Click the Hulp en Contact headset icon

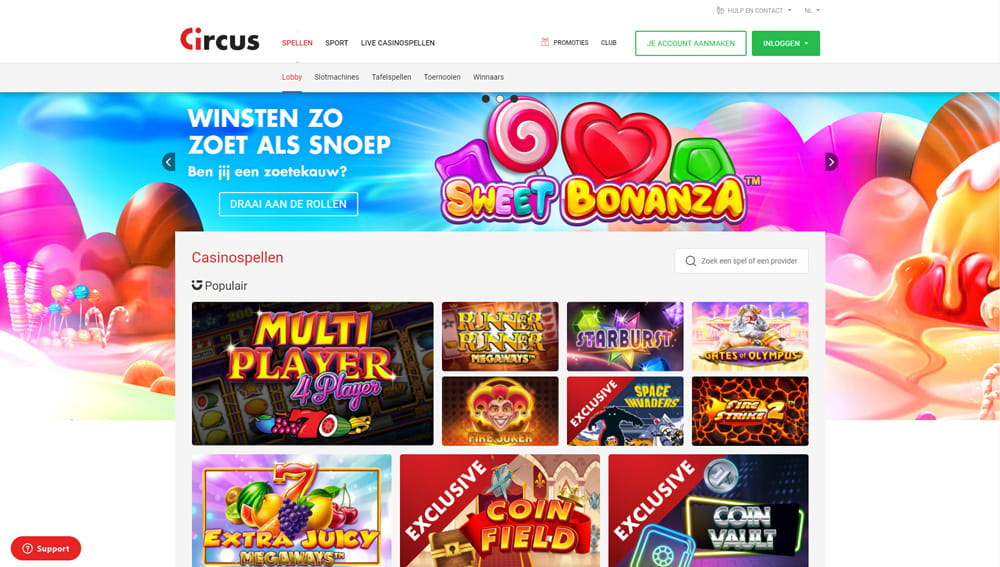click(x=720, y=10)
